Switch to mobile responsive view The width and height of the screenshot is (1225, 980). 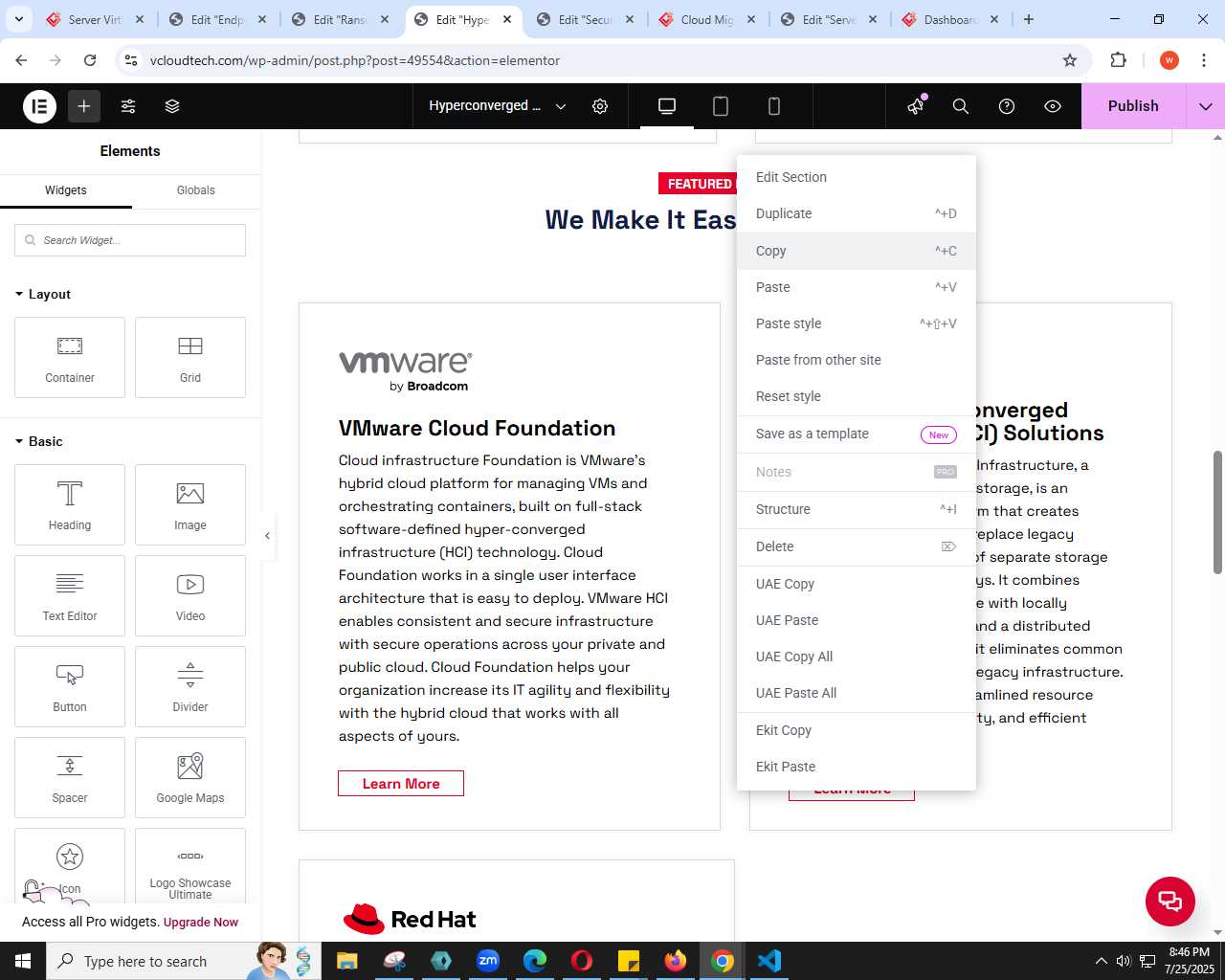(774, 106)
